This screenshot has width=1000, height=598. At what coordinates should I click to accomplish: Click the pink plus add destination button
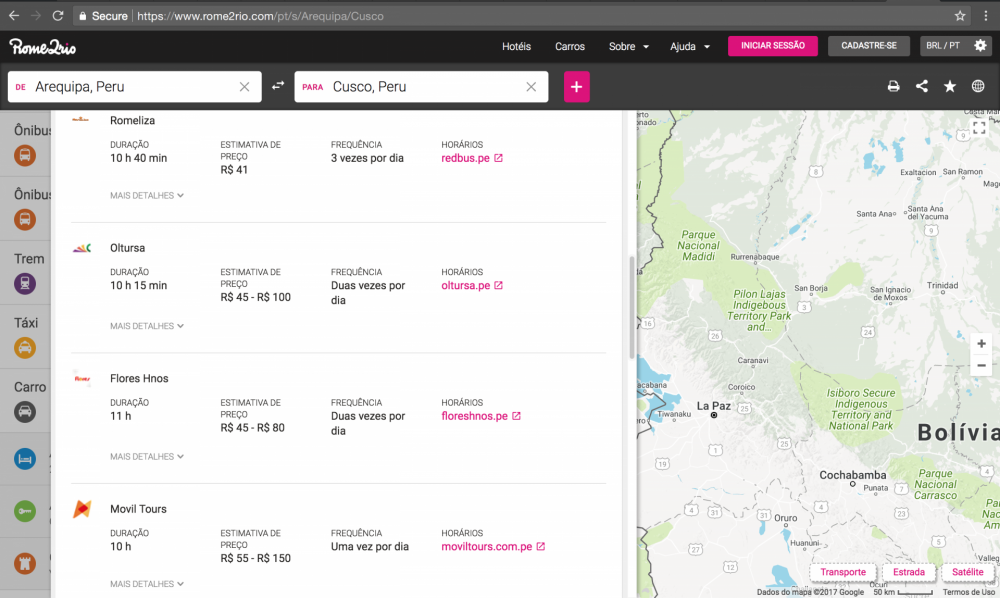576,87
